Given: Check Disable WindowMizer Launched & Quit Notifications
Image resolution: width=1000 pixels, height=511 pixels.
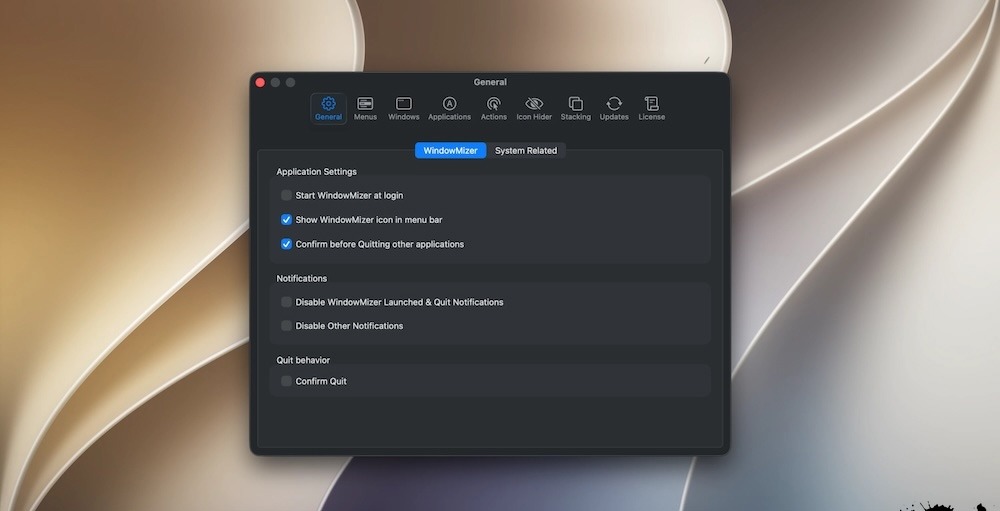Looking at the screenshot, I should click(286, 302).
